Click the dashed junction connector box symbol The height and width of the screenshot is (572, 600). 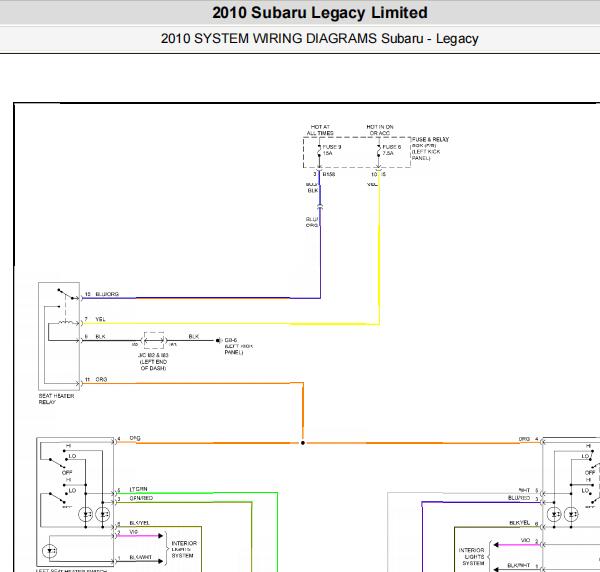pyautogui.click(x=154, y=340)
